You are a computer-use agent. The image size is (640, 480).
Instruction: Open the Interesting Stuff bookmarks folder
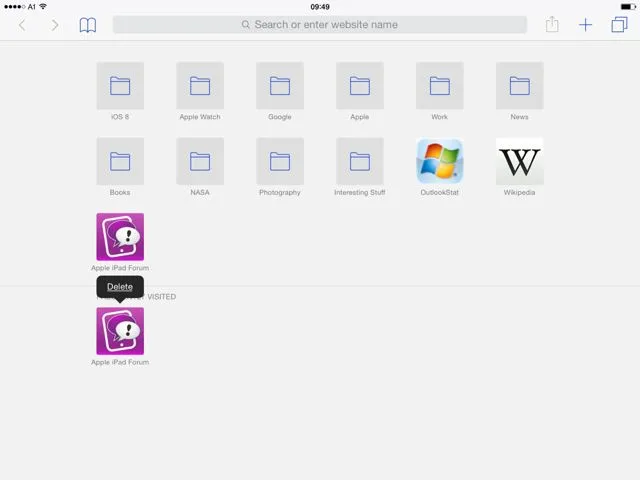click(x=360, y=161)
